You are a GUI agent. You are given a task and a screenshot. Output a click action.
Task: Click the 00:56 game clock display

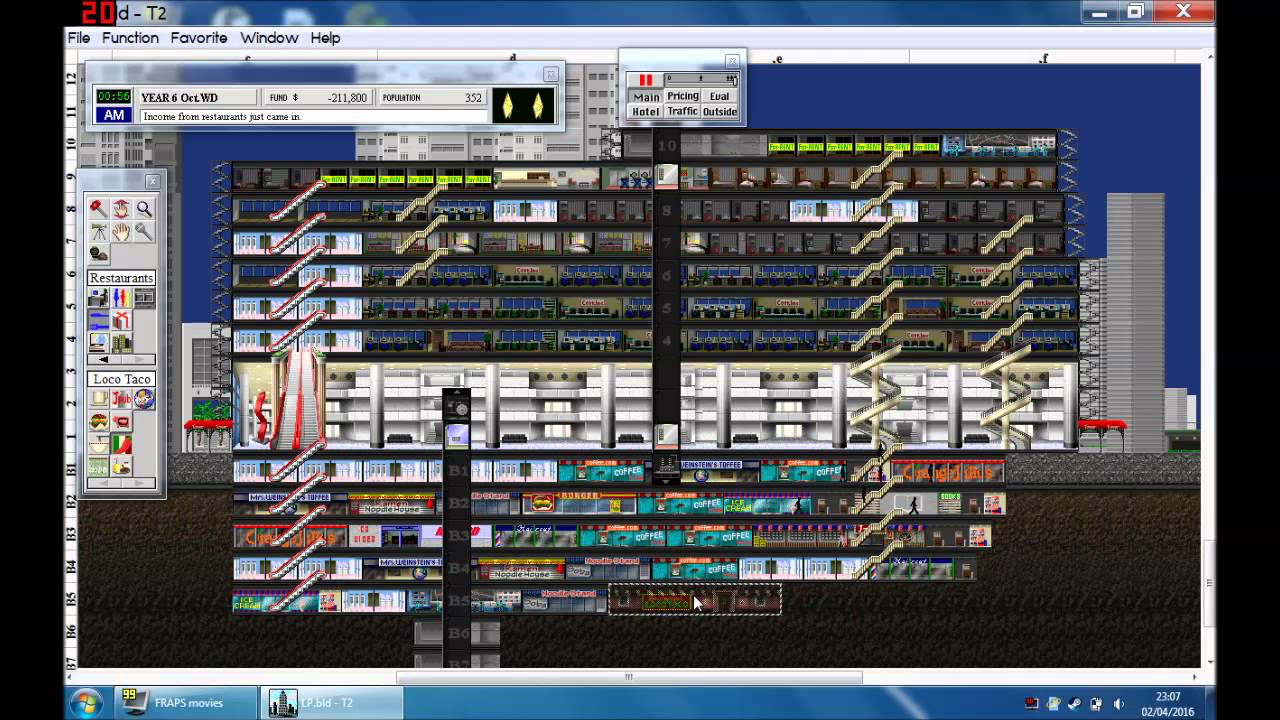pyautogui.click(x=114, y=97)
